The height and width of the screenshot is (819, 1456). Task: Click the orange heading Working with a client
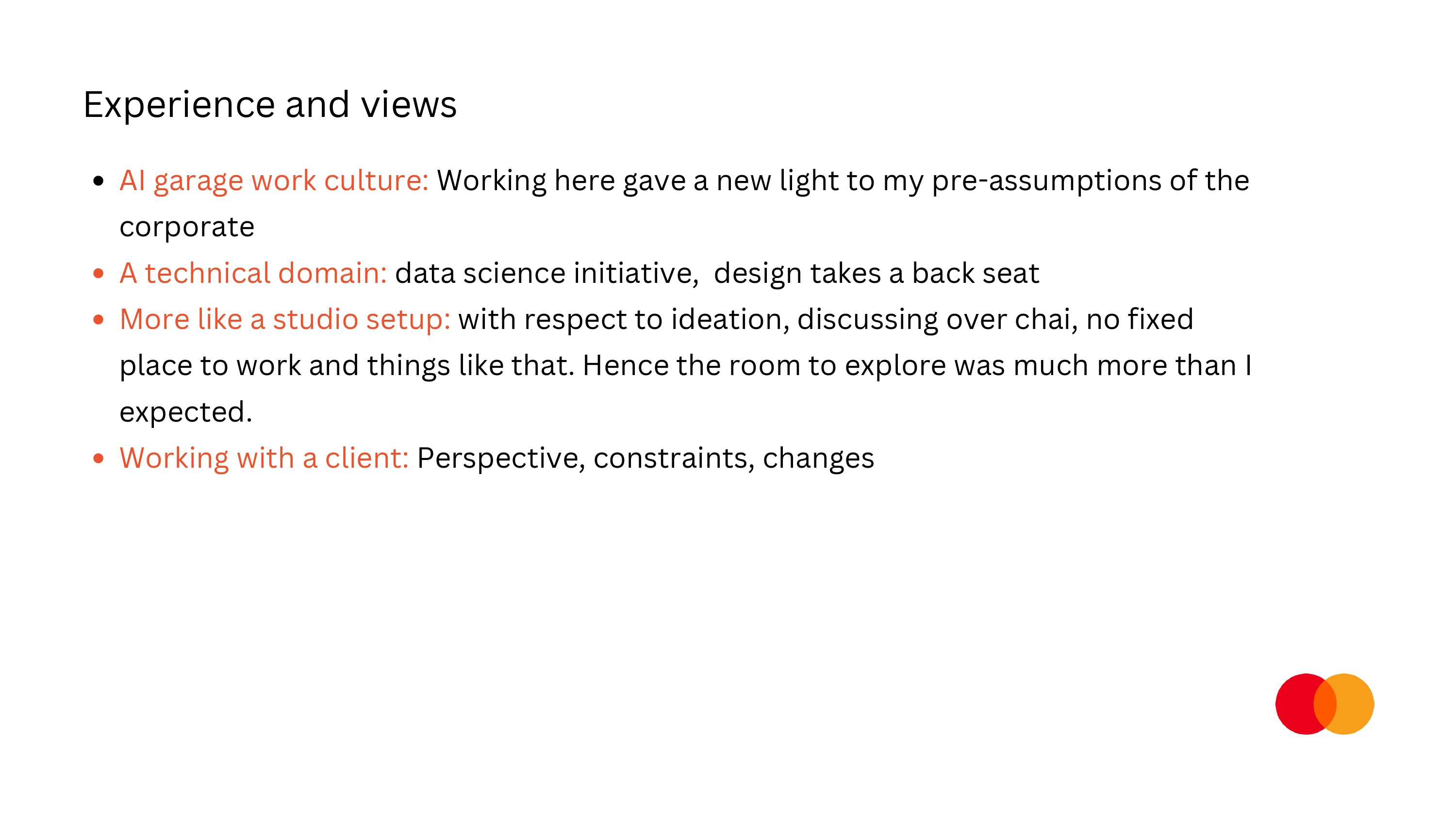[264, 459]
